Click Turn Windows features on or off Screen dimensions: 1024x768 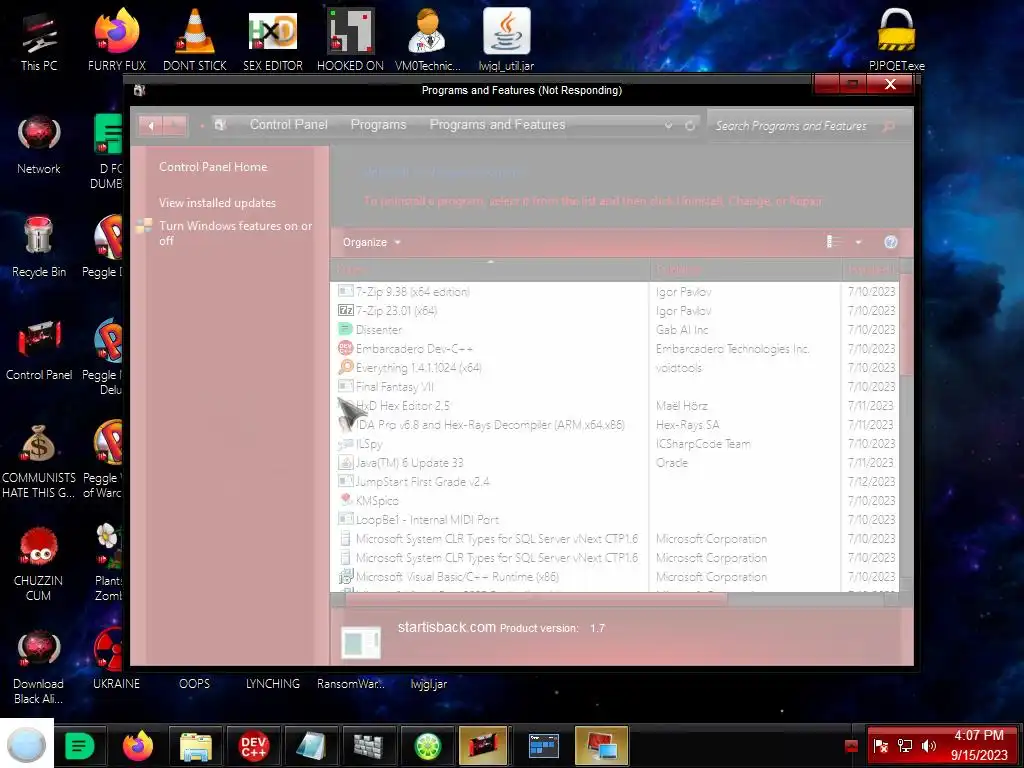(235, 233)
